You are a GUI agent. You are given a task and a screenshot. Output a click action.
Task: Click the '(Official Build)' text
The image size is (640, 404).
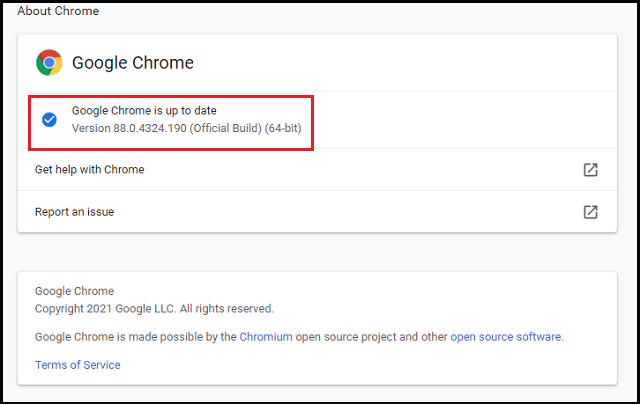coord(226,128)
